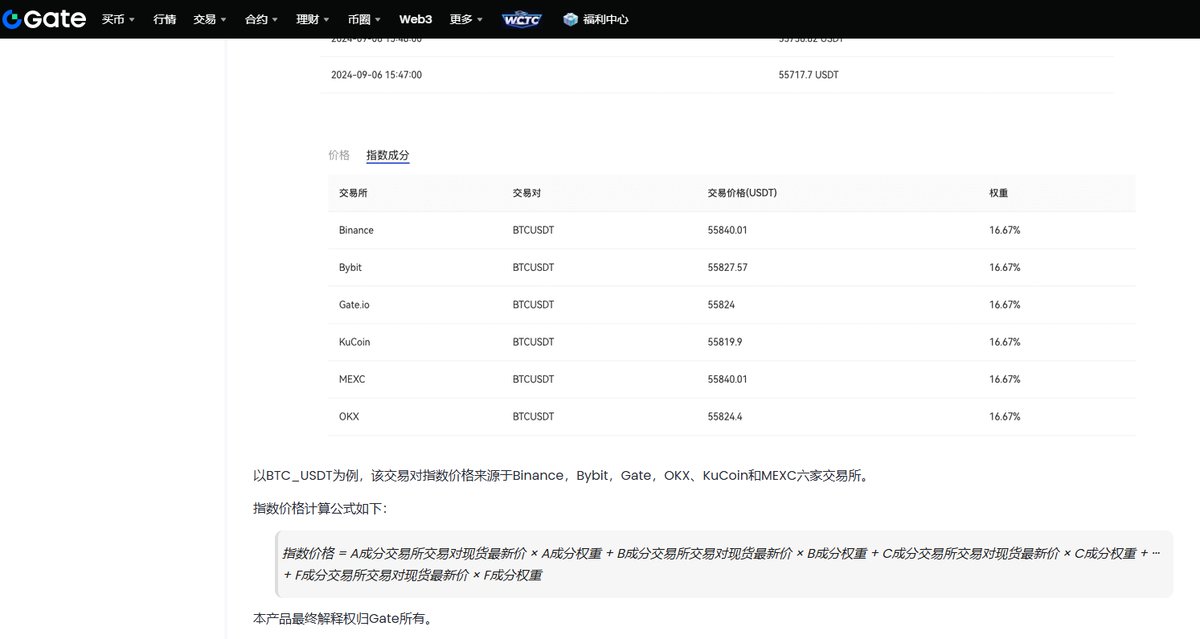Click the 2024-09-06 15:47:00 timestamp
Viewport: 1200px width, 639px height.
click(x=376, y=75)
